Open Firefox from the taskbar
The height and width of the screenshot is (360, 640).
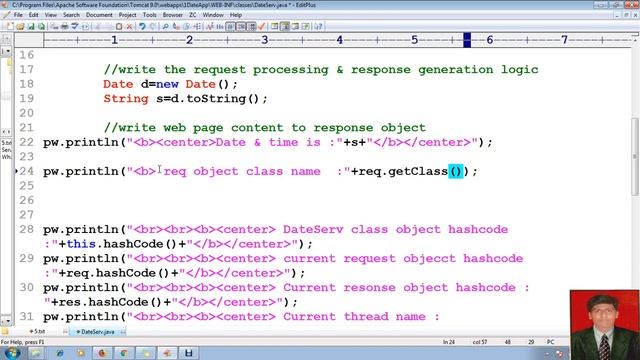(x=102, y=353)
